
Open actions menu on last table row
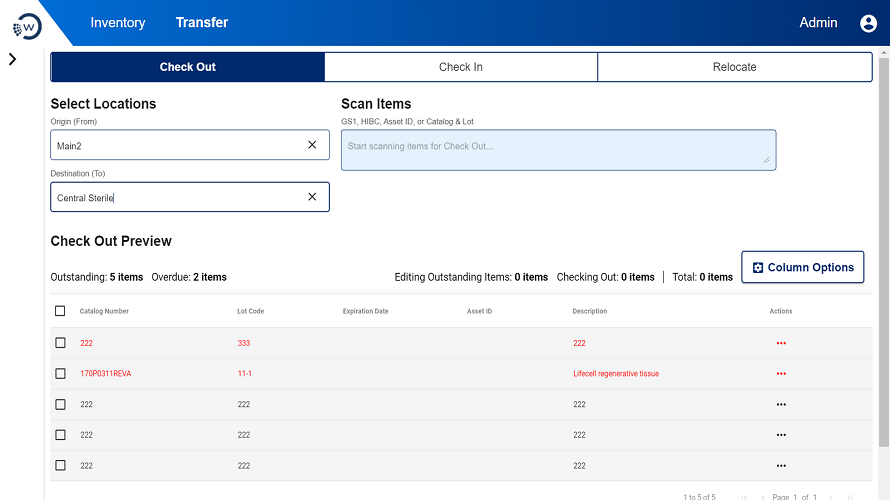click(781, 466)
